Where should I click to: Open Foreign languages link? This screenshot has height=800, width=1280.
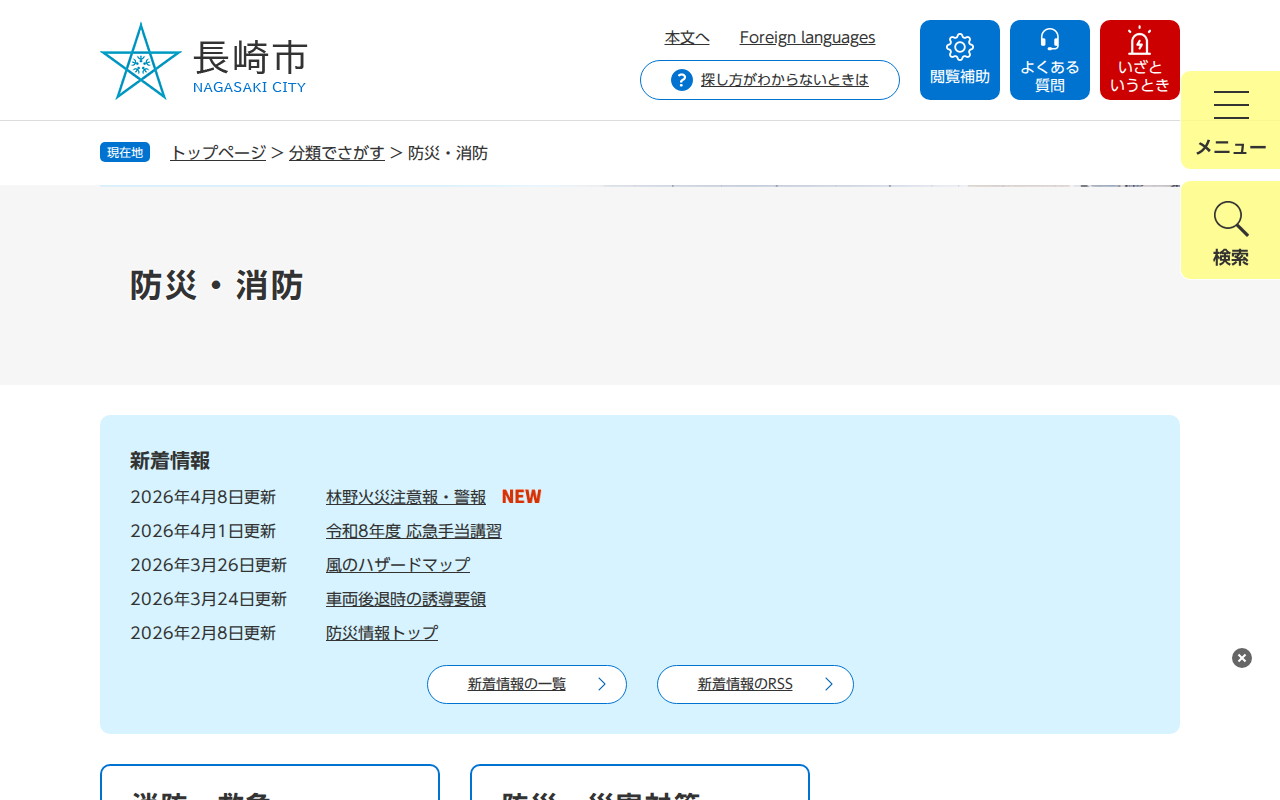pyautogui.click(x=807, y=38)
